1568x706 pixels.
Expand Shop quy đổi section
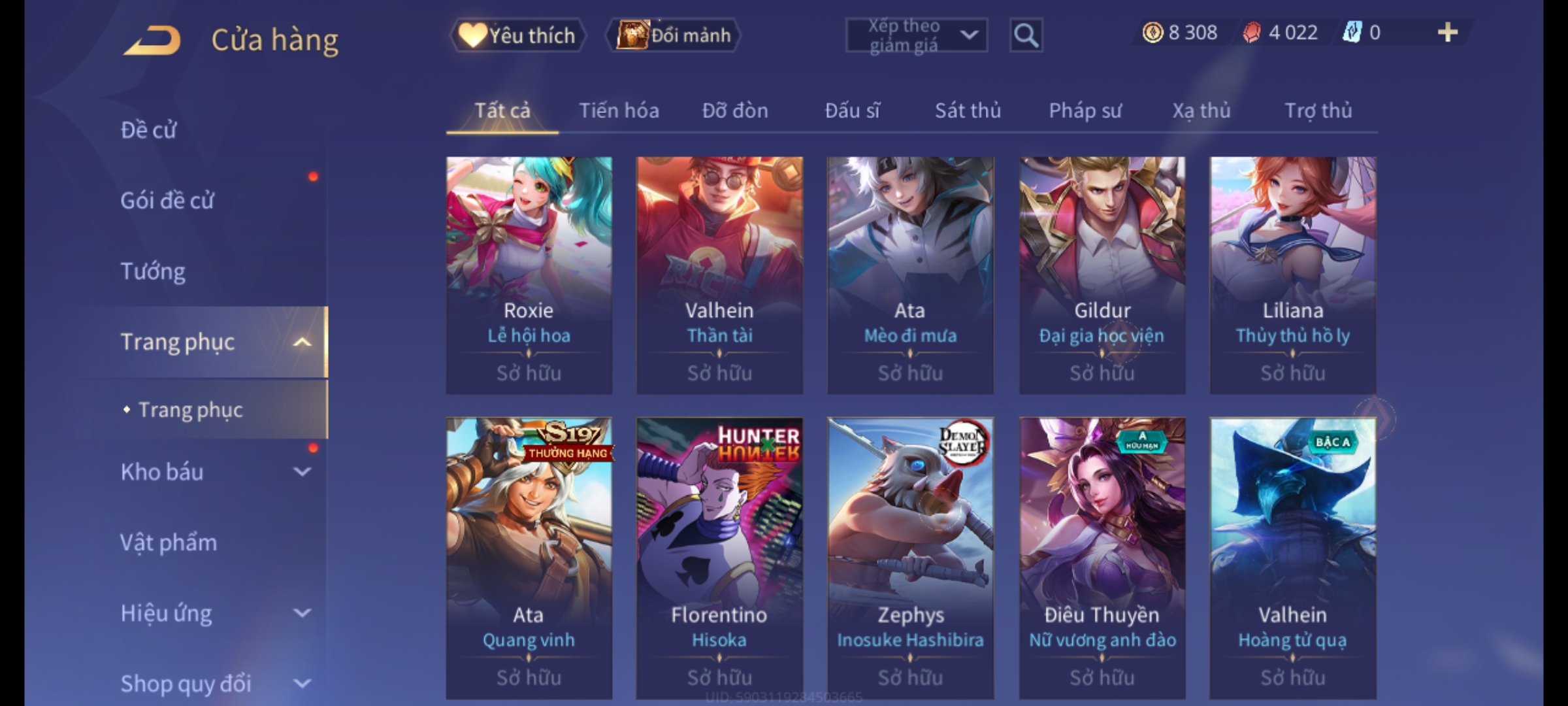[302, 684]
